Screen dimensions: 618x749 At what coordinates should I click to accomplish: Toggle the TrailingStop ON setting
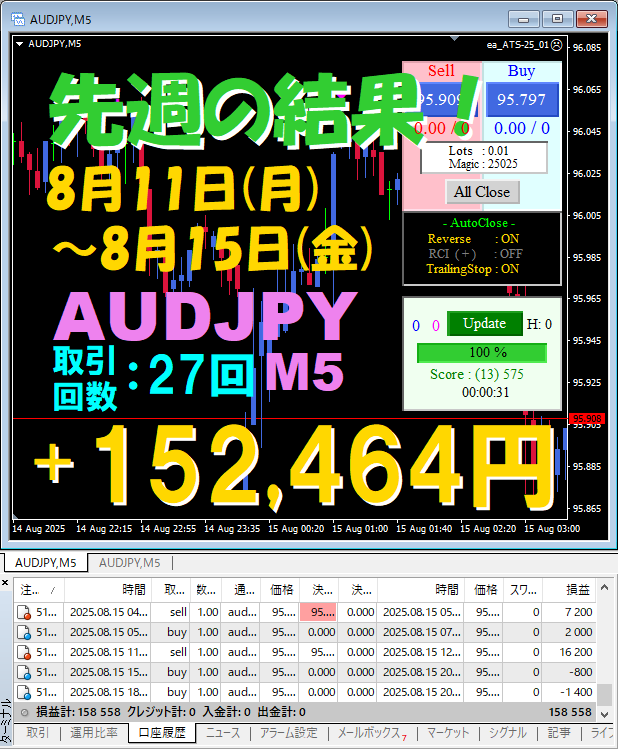click(472, 269)
